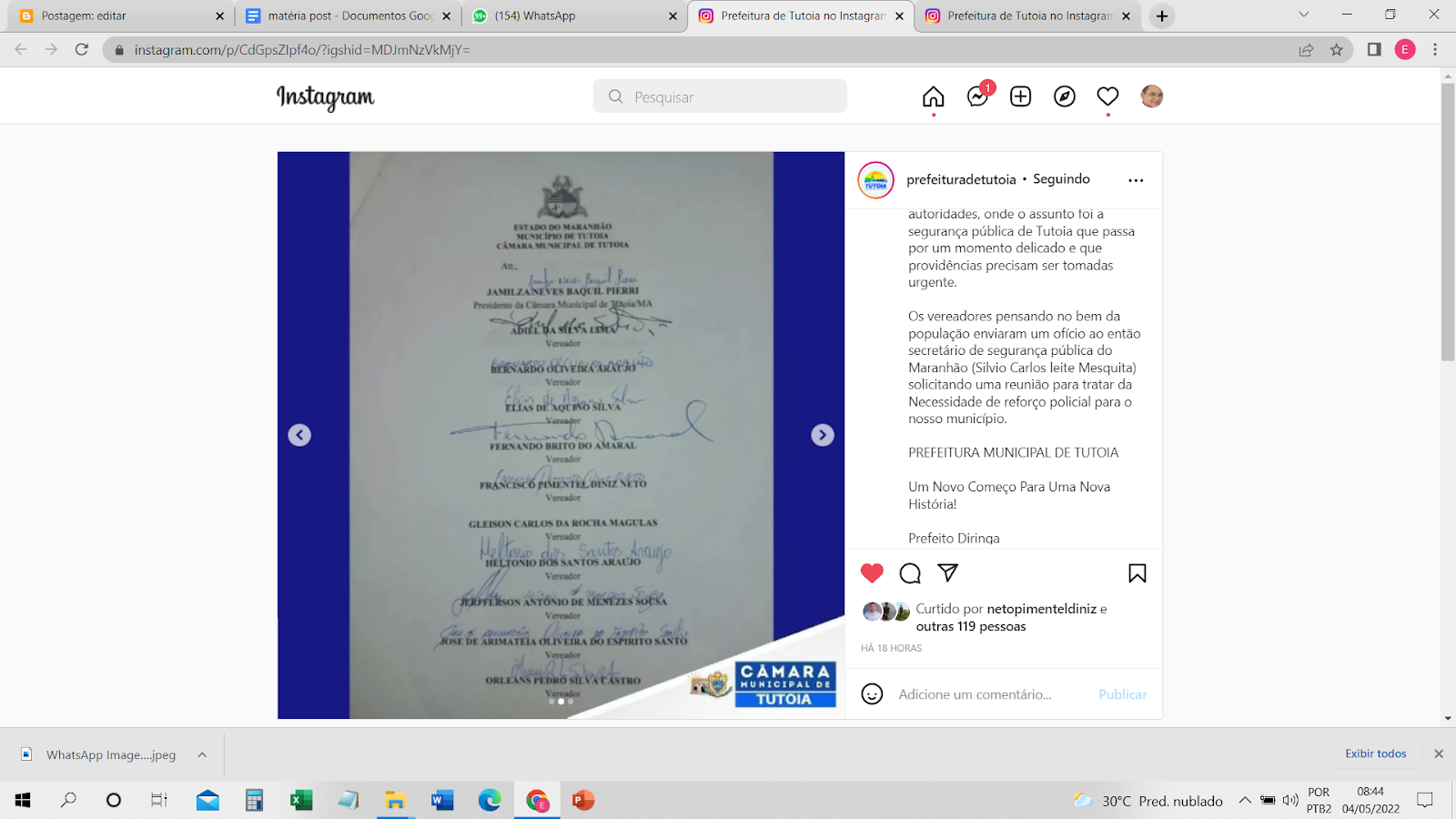The width and height of the screenshot is (1456, 819).
Task: Go to Instagram home feed icon
Action: [933, 96]
